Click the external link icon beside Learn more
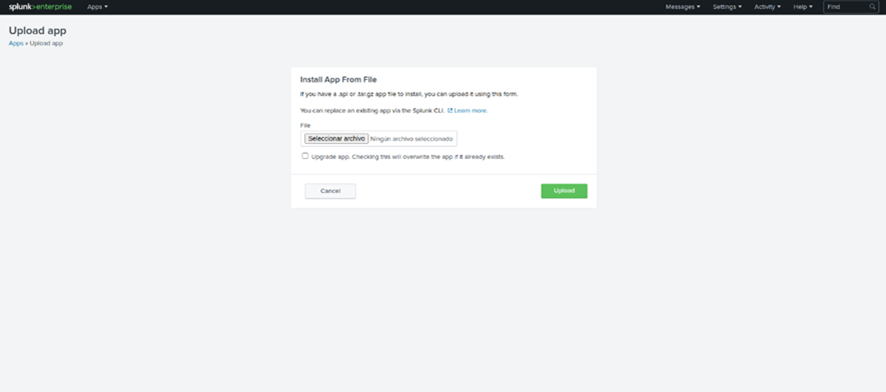The height and width of the screenshot is (392, 886). 450,111
